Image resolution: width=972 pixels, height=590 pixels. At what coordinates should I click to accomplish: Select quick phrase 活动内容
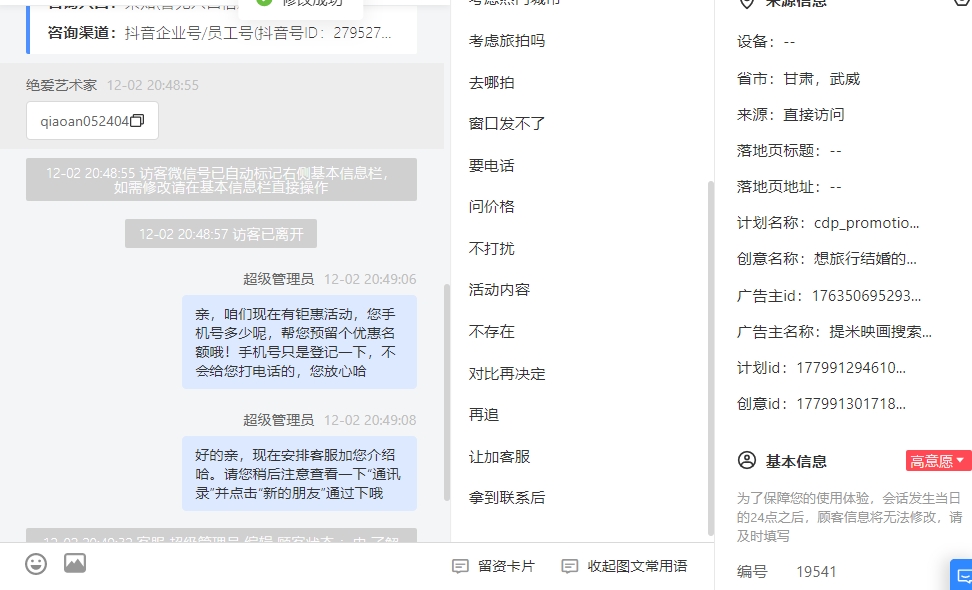click(x=500, y=290)
